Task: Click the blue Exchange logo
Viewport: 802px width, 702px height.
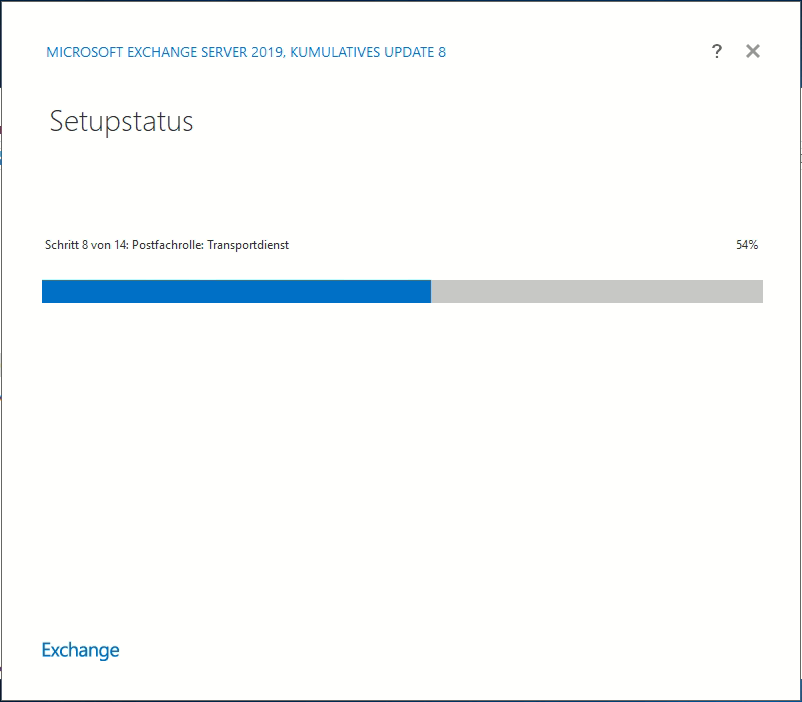Action: point(80,650)
